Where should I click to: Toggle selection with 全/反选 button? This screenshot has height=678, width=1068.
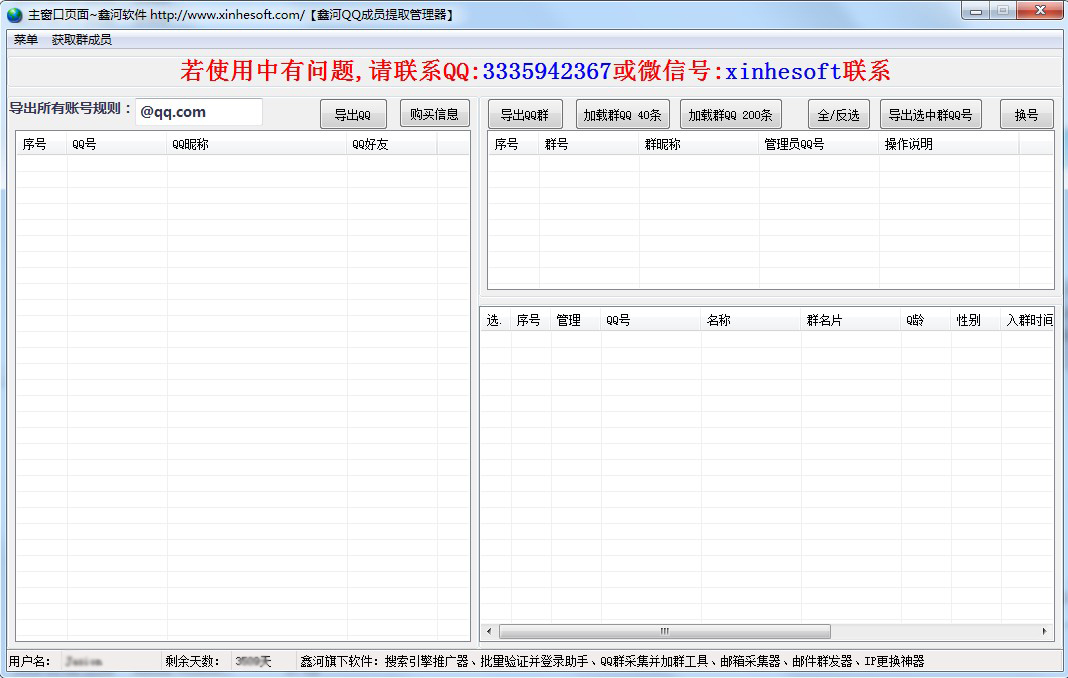click(838, 114)
